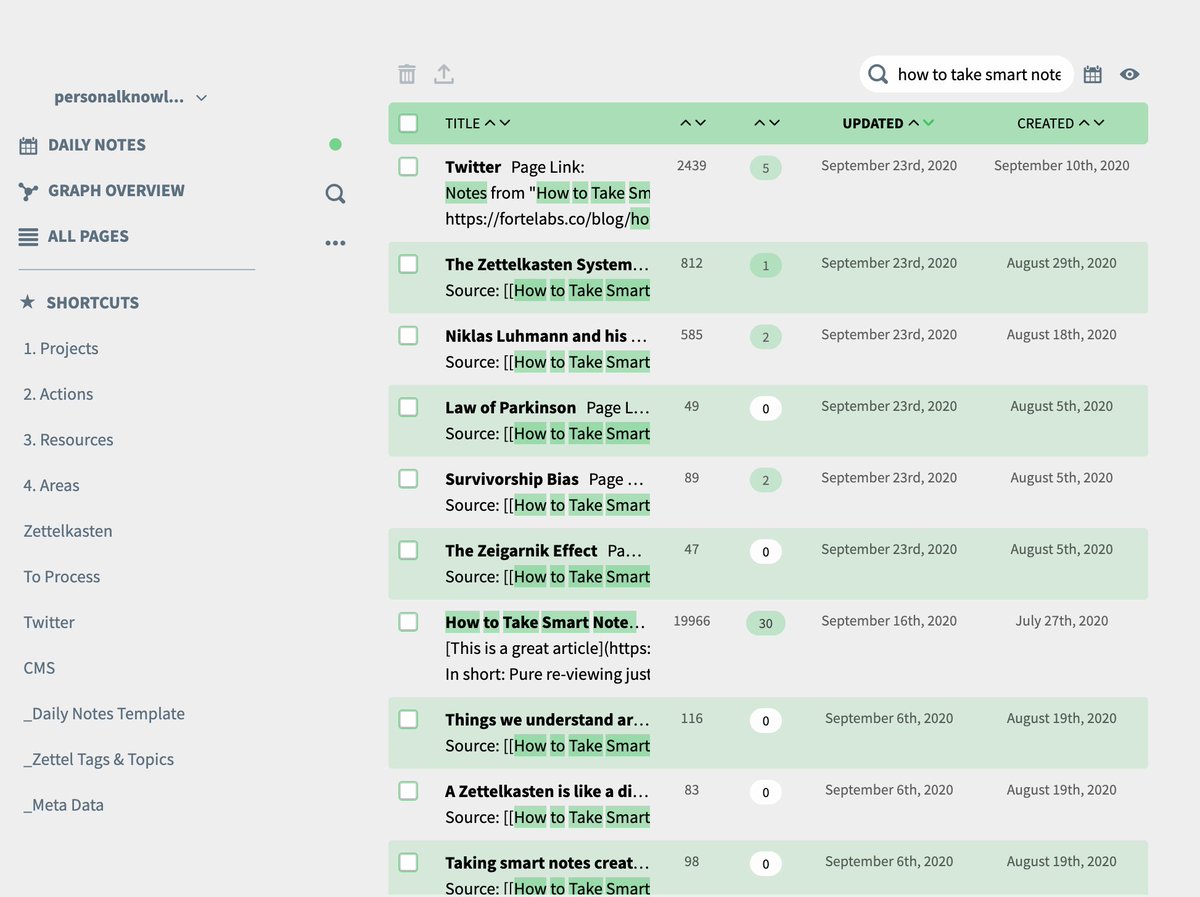Open Twitter shortcut in sidebar
This screenshot has height=897, width=1200.
tap(49, 622)
